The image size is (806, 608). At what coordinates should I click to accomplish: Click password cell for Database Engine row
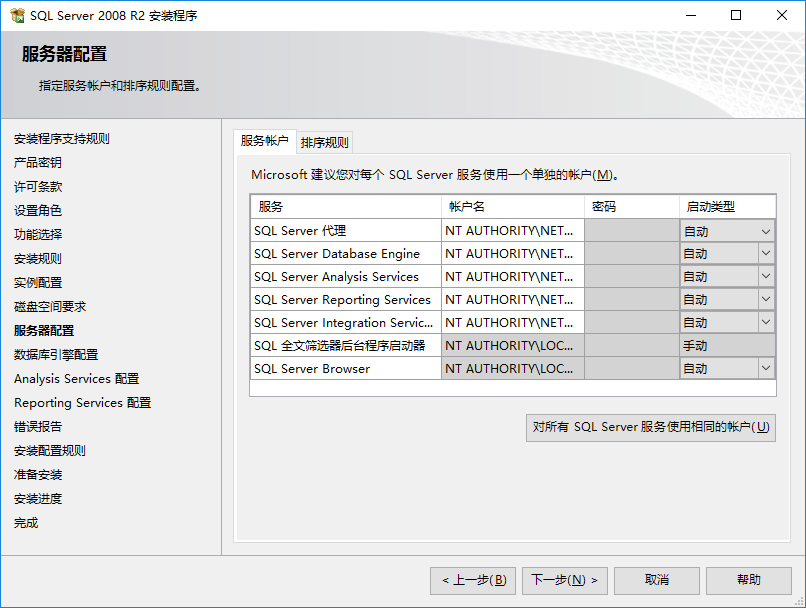coord(632,253)
